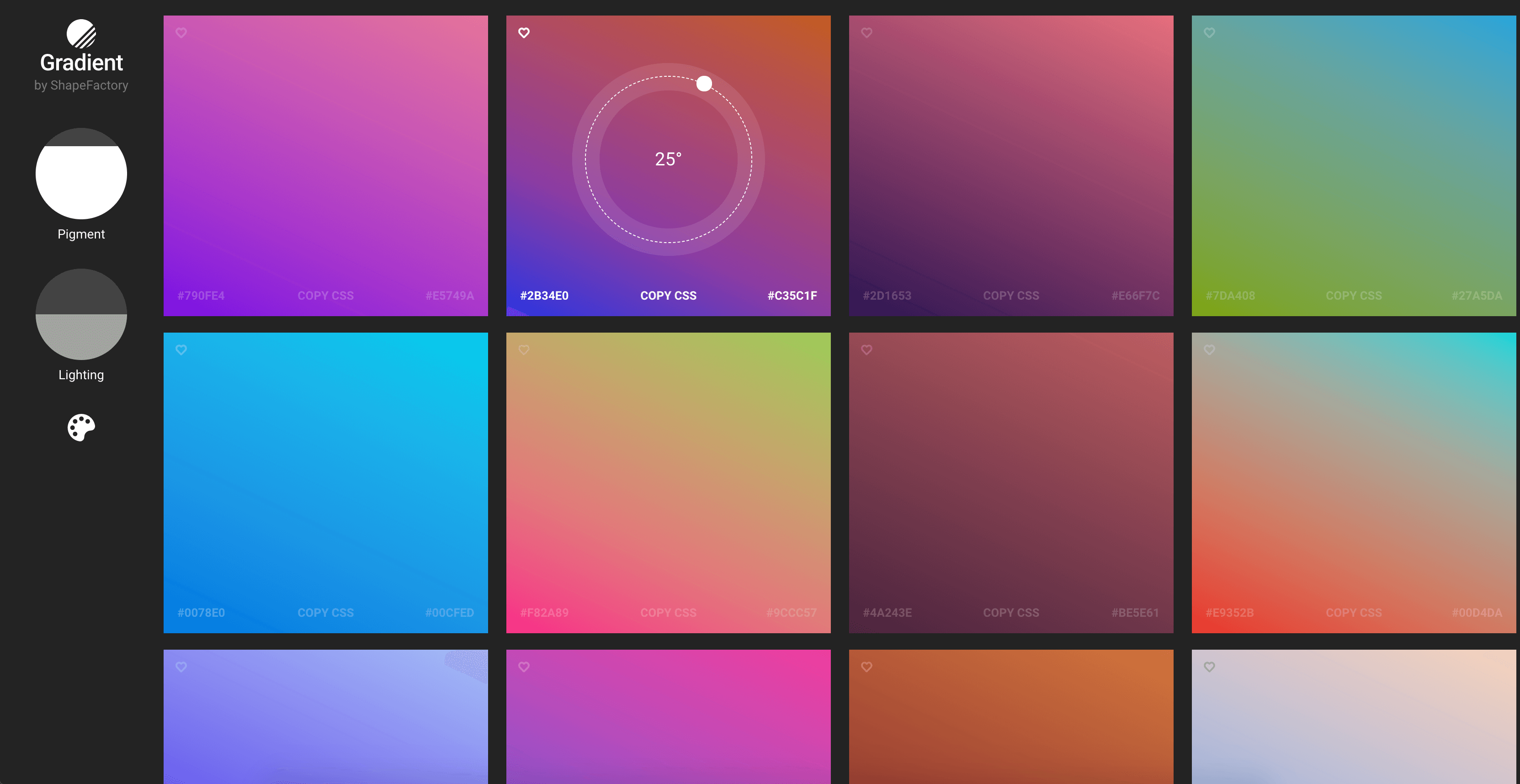
Task: Copy CSS of the #2B34E0 gradient
Action: [668, 296]
